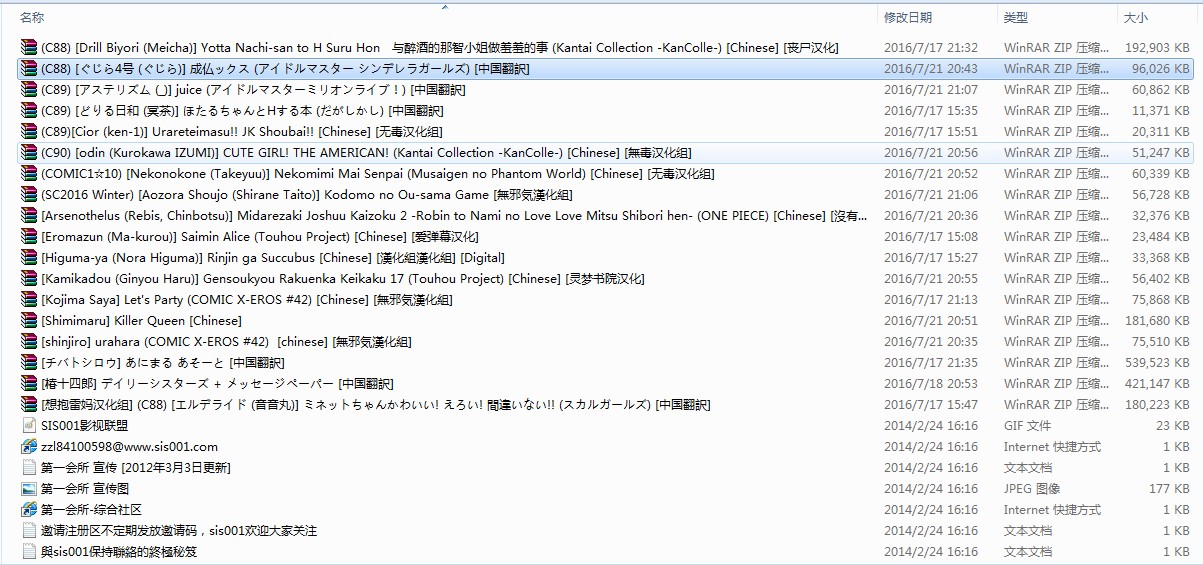Select the 第一会所 宣传图 JPEG image icon
The width and height of the screenshot is (1203, 565).
pyautogui.click(x=29, y=489)
